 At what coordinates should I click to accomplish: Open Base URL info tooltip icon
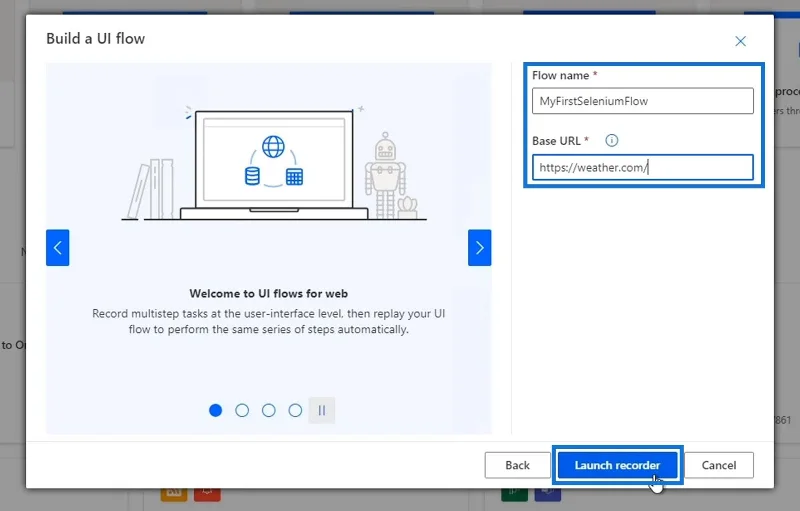point(611,140)
